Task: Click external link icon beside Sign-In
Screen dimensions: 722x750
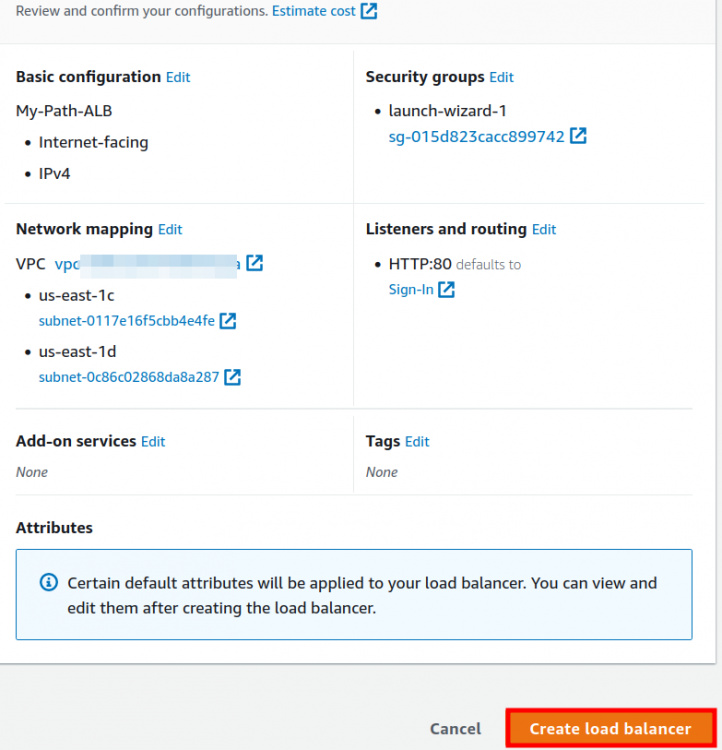Action: click(x=447, y=290)
